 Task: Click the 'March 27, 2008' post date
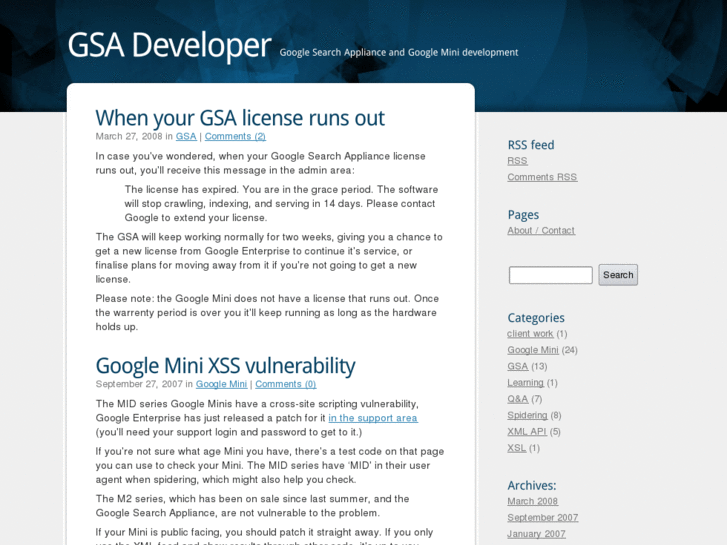[129, 136]
